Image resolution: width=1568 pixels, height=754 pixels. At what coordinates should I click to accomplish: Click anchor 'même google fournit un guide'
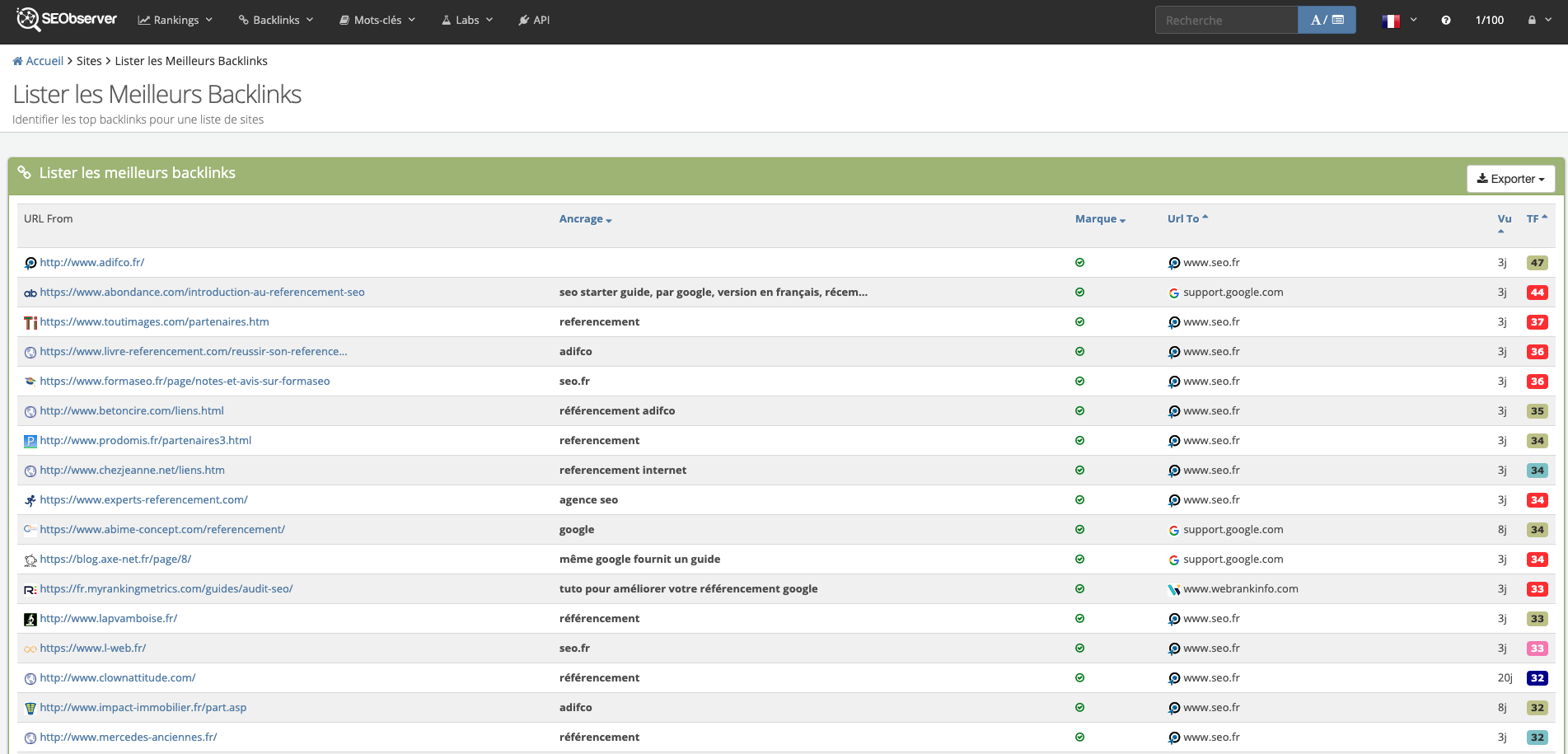click(639, 560)
